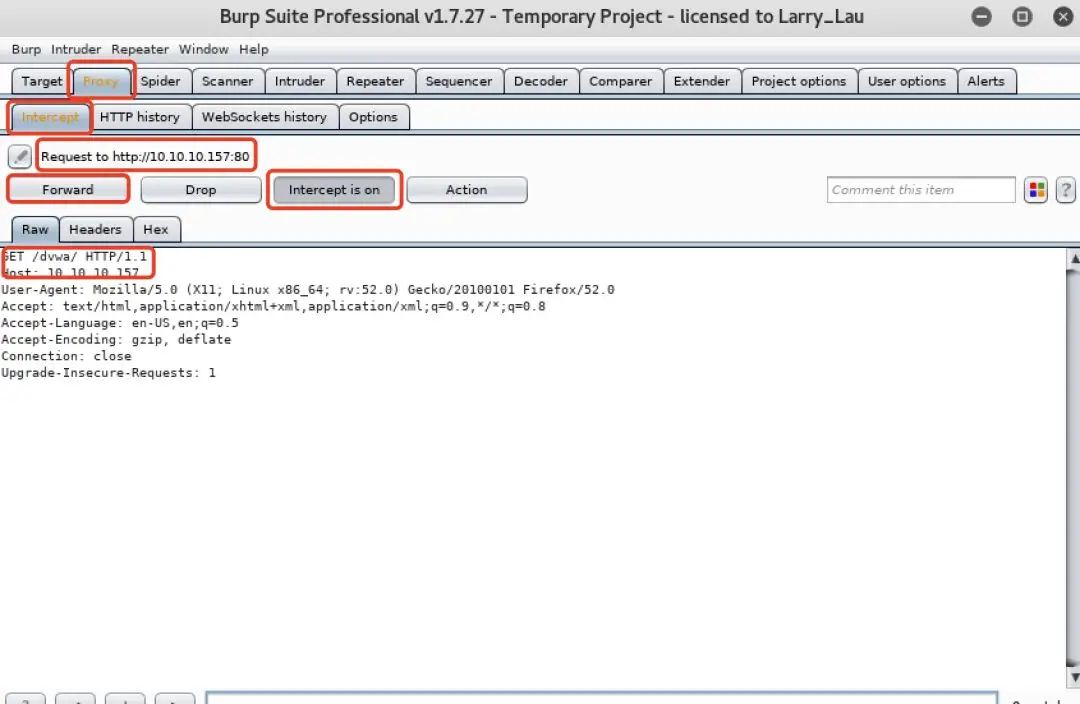View the Alerts tab
This screenshot has width=1080, height=704.
(x=986, y=81)
